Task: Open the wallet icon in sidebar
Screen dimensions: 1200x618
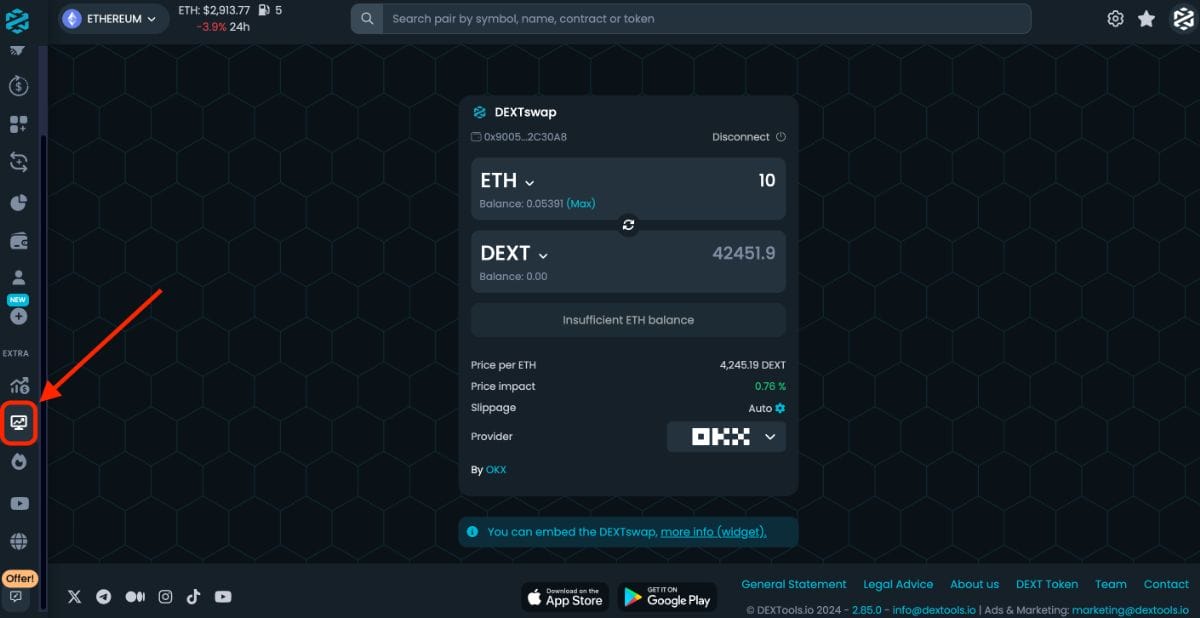Action: point(18,241)
